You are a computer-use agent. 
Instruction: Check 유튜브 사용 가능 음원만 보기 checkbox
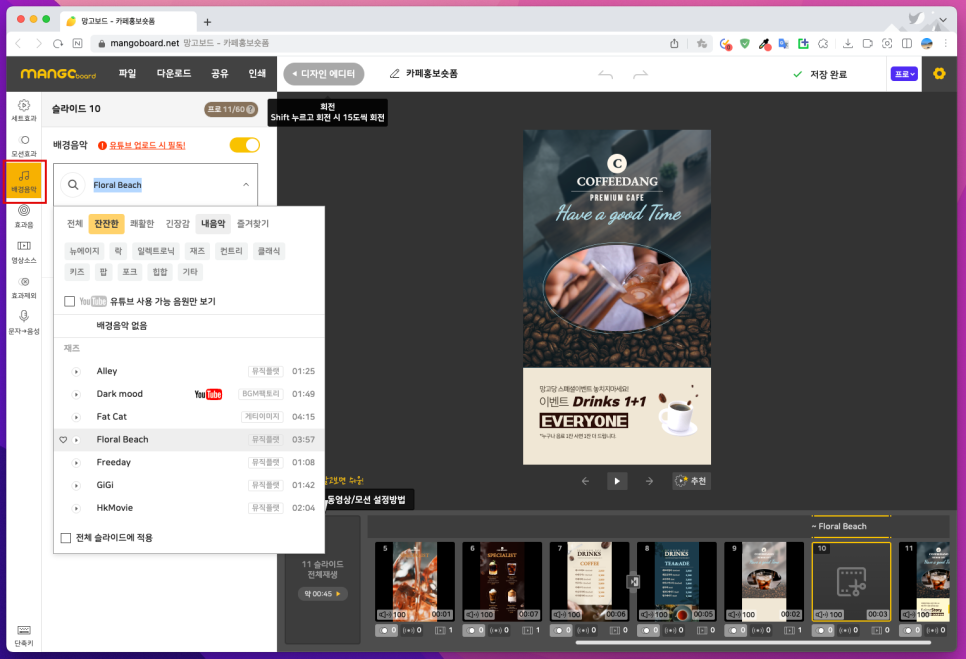pyautogui.click(x=70, y=301)
